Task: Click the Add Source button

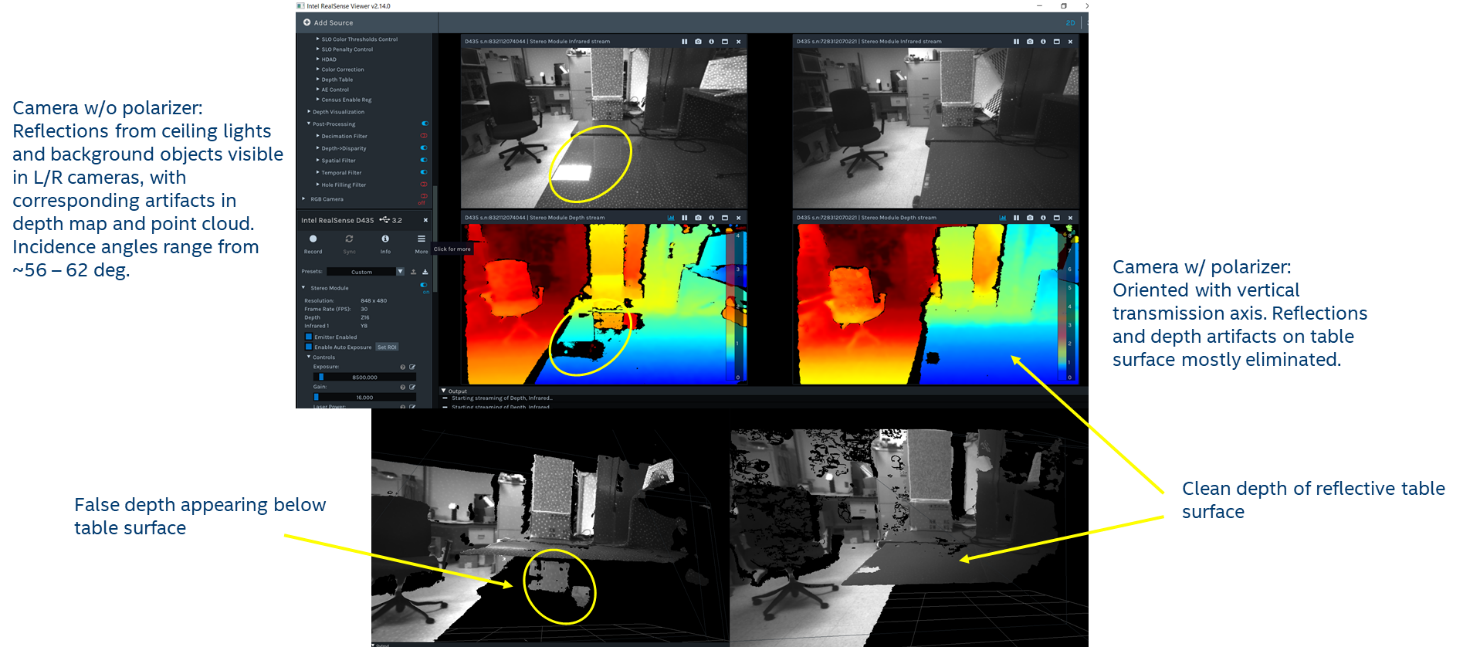Action: 328,22
